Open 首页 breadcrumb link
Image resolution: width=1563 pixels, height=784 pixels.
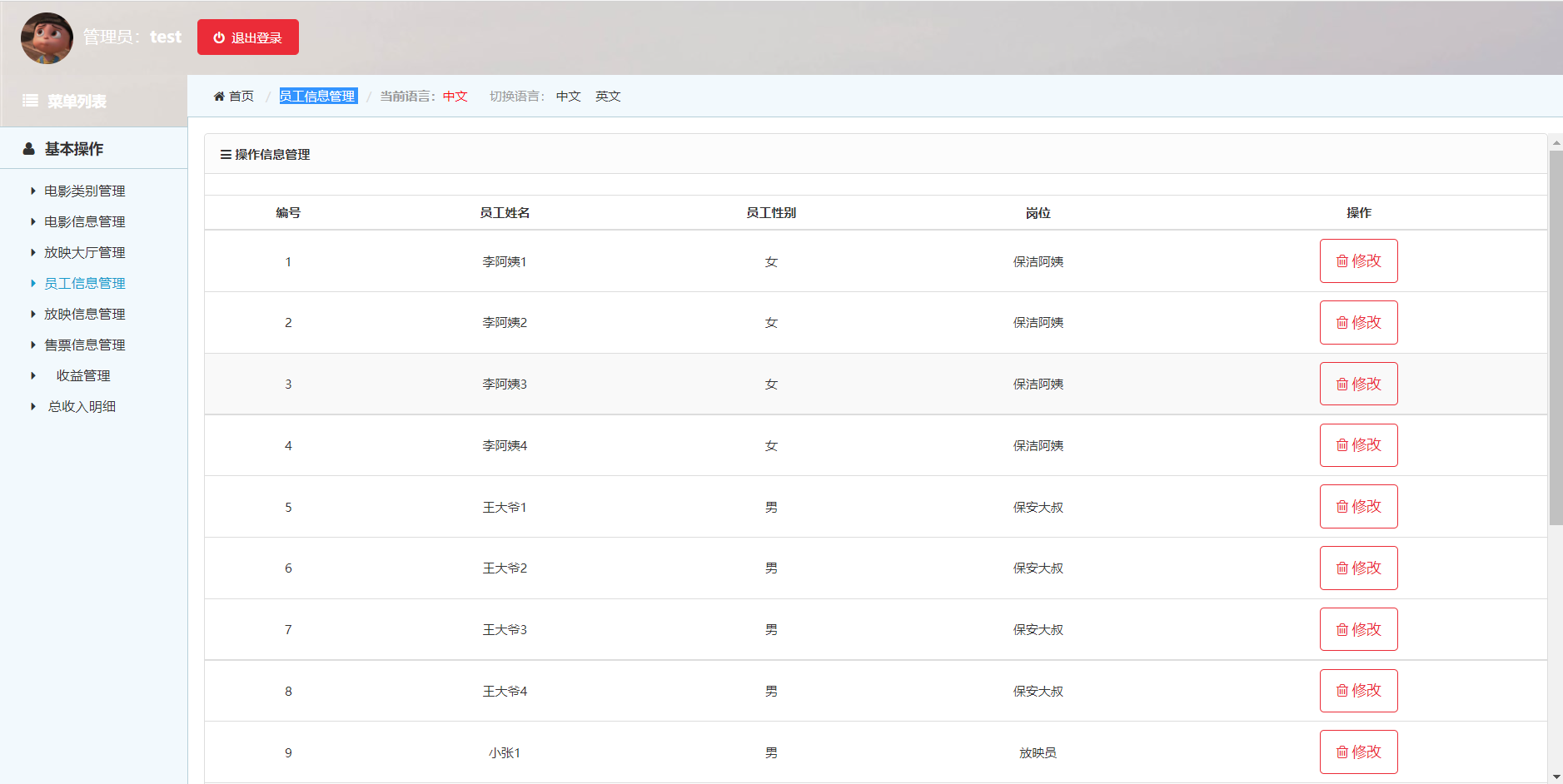coord(241,97)
